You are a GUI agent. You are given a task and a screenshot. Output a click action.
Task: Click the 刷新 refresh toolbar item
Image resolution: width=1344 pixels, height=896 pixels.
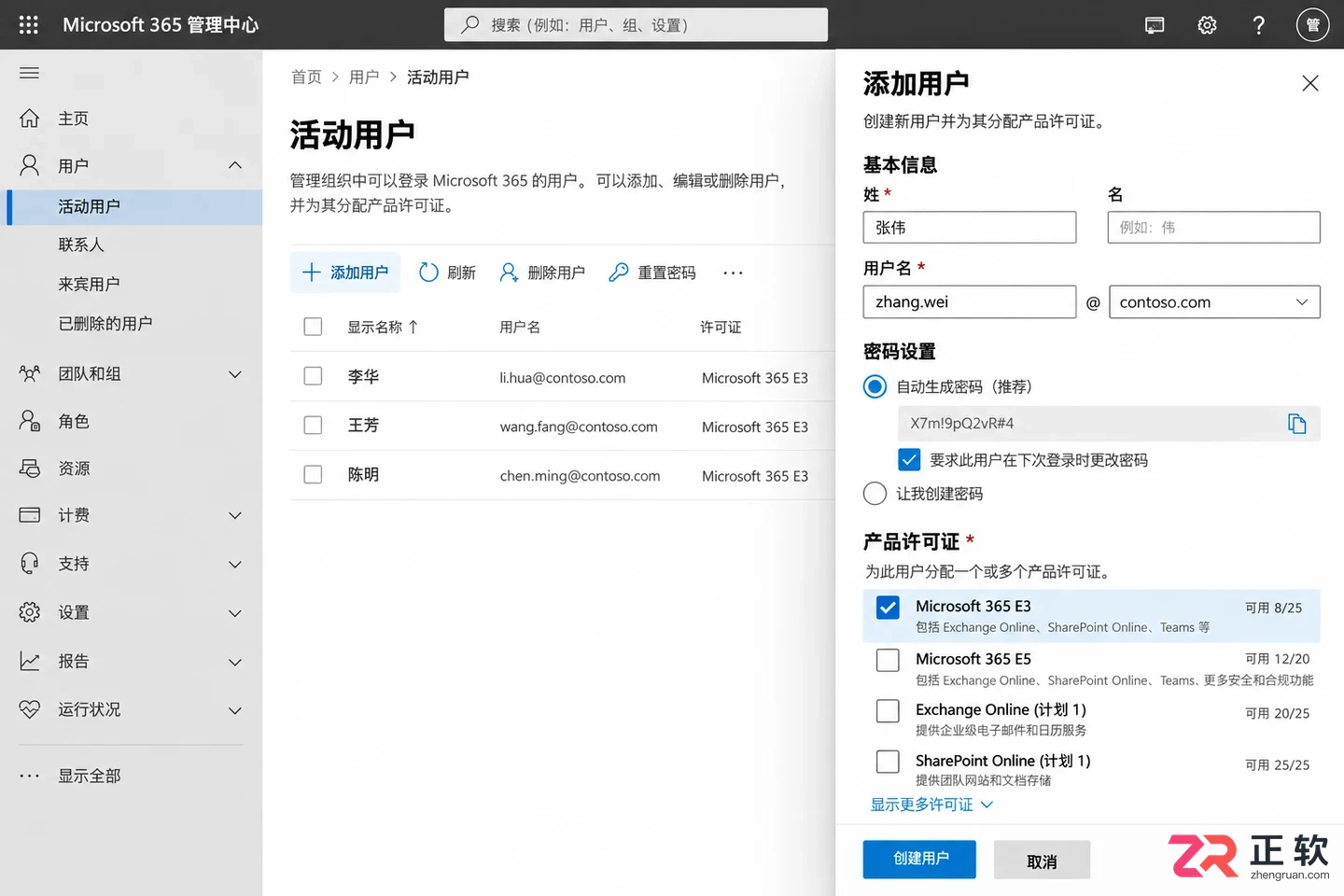447,273
